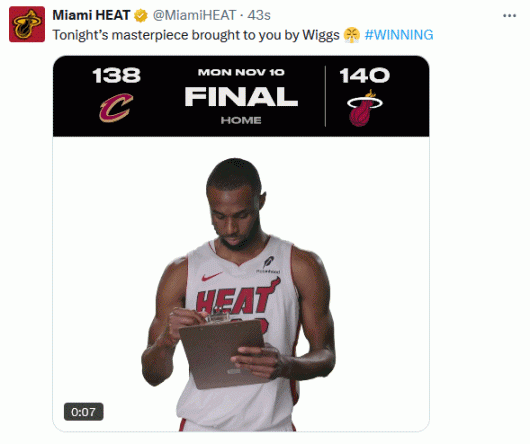
Task: Click the @MiamiHEAT handle
Action: pos(194,15)
